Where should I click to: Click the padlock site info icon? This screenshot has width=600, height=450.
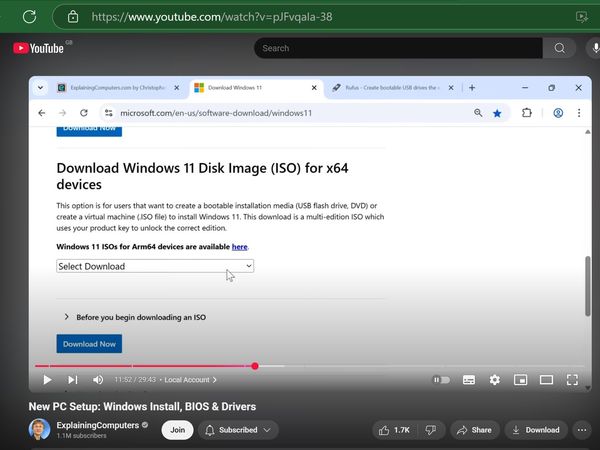73,17
